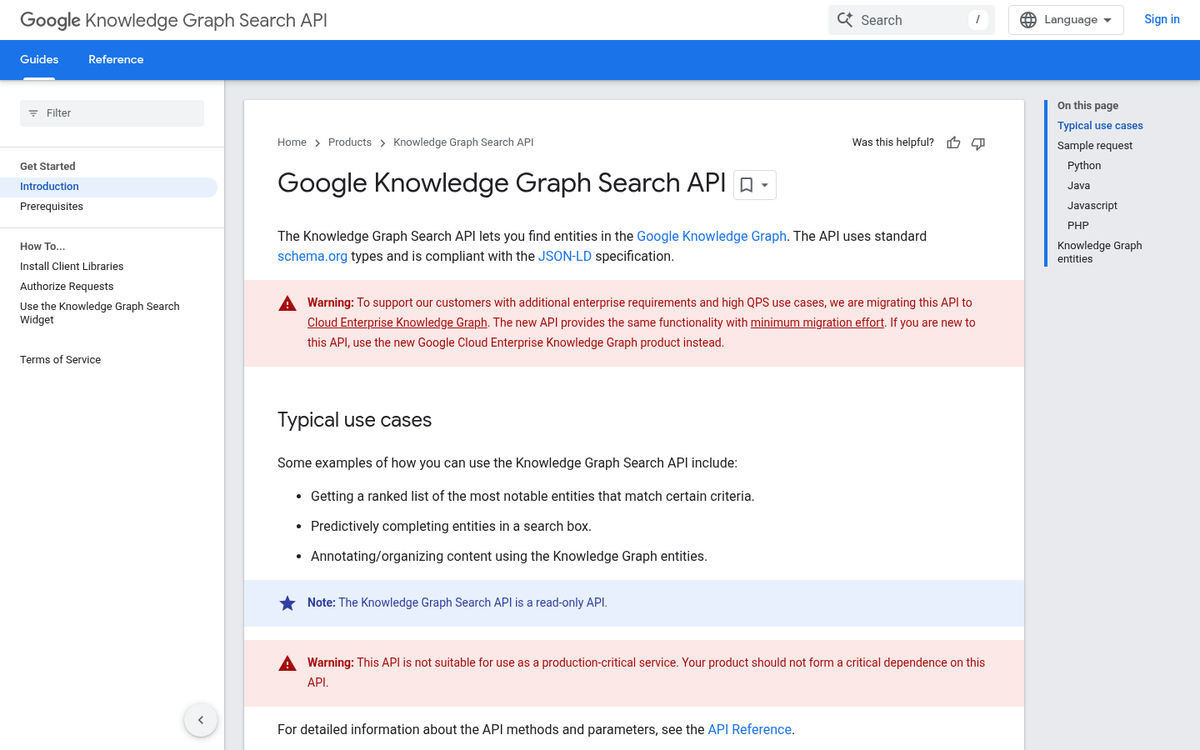Click into the Search input field

(910, 20)
